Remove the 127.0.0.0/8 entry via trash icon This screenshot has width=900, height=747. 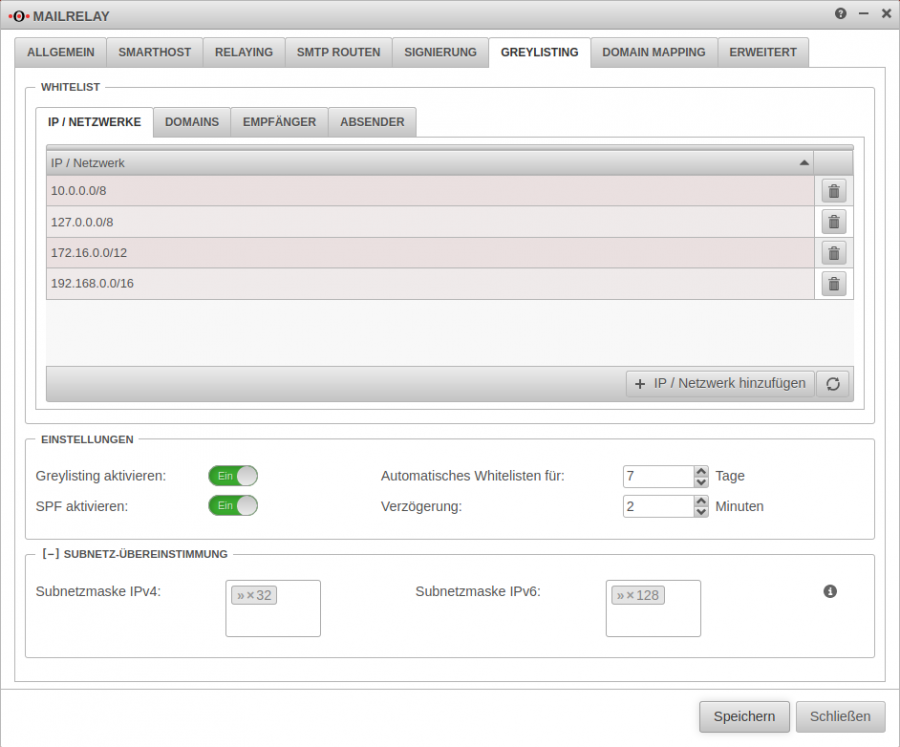[833, 221]
